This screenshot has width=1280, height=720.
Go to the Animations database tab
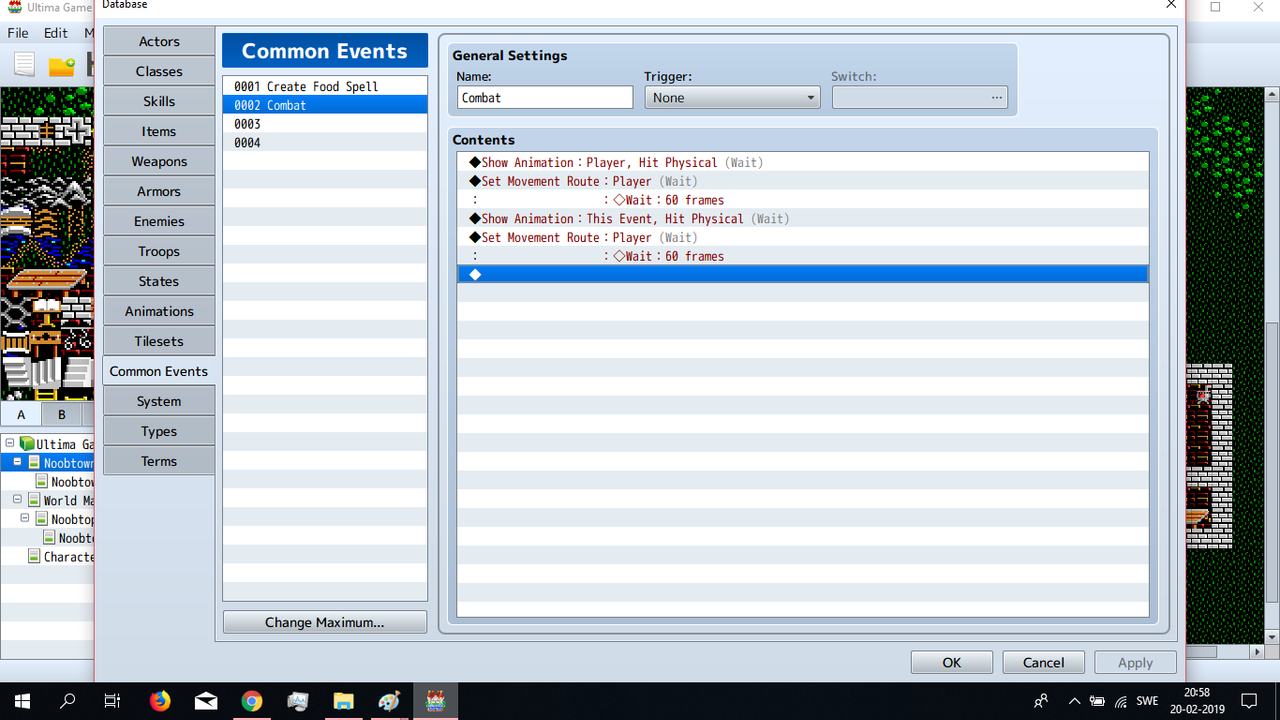tap(159, 311)
